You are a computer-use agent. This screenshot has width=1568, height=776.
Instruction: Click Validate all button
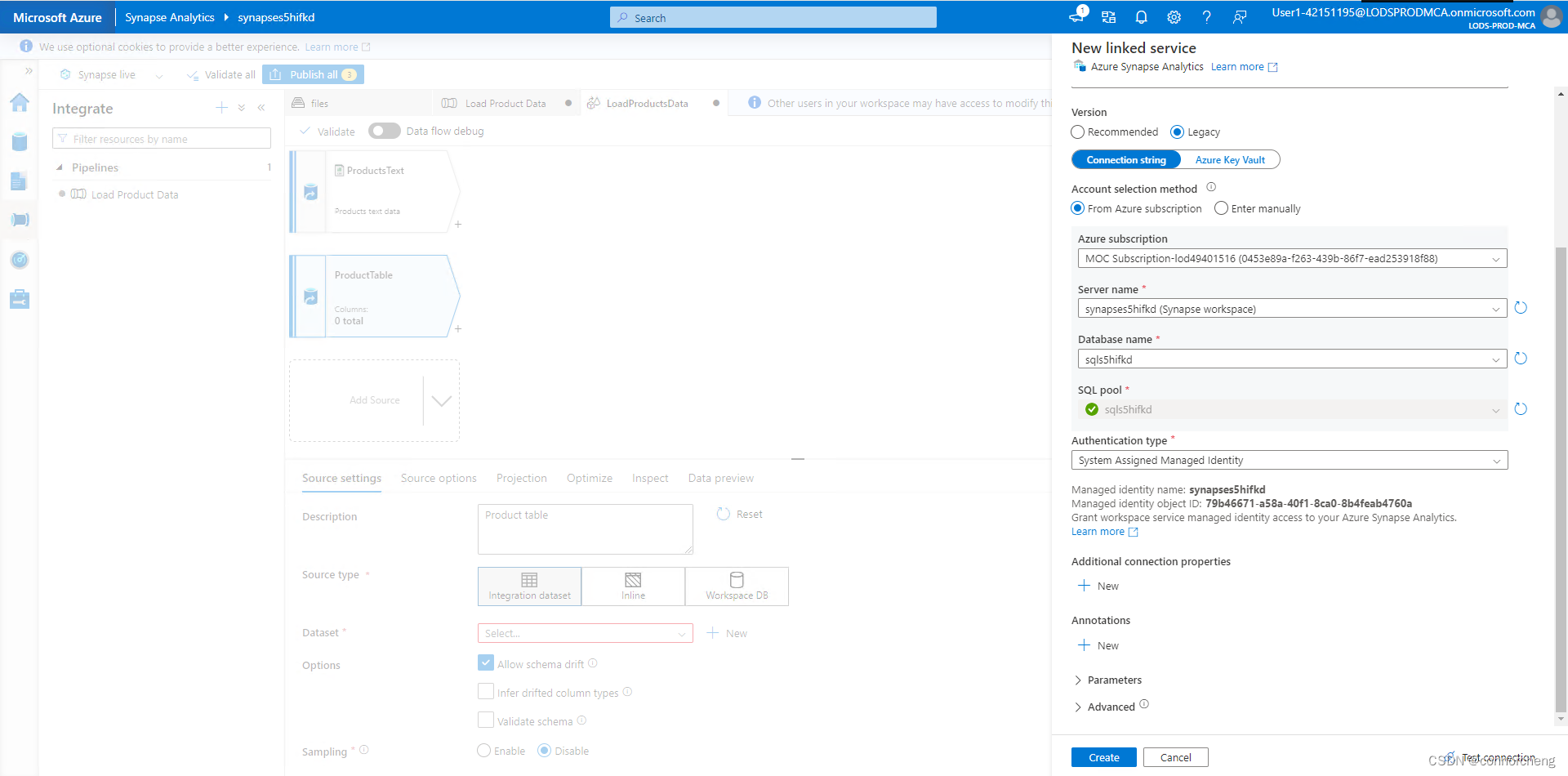(x=221, y=74)
